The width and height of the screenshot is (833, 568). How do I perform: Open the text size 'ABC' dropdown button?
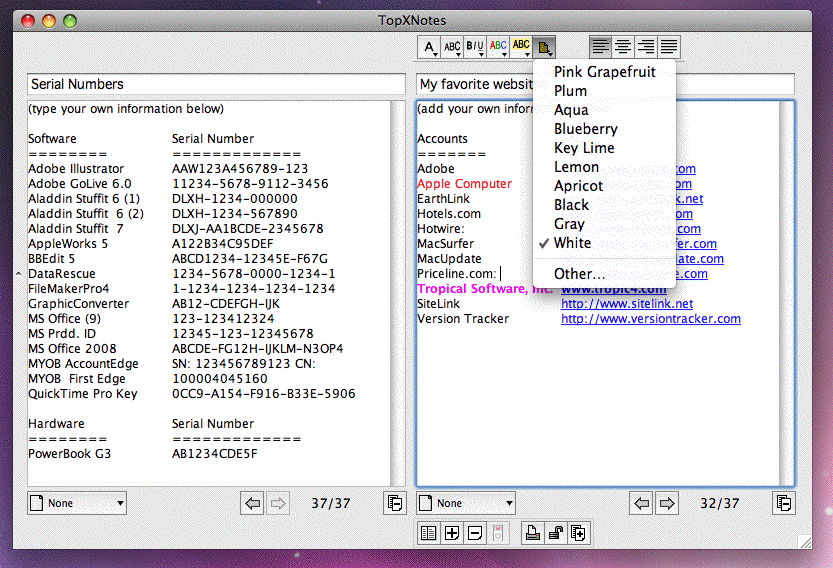(x=452, y=47)
